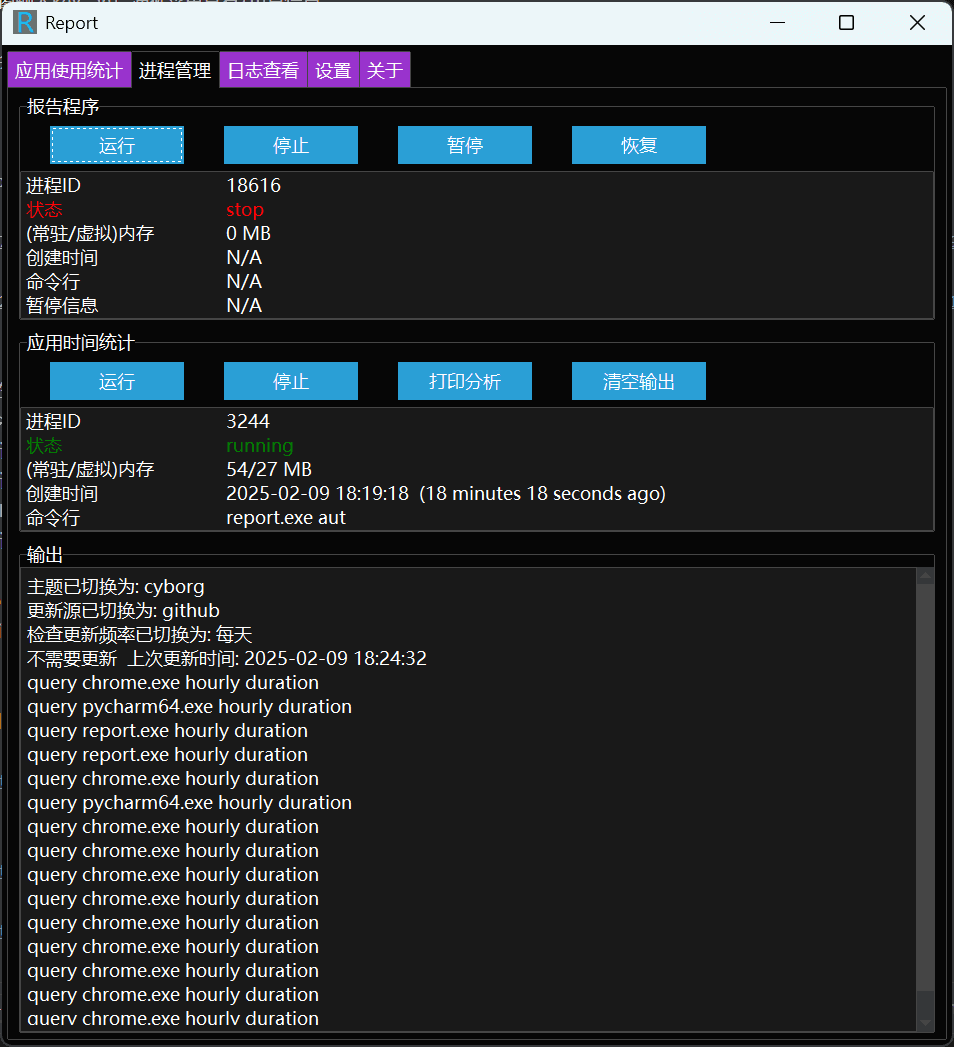Click the 恢复 button
This screenshot has width=954, height=1047.
coord(639,145)
